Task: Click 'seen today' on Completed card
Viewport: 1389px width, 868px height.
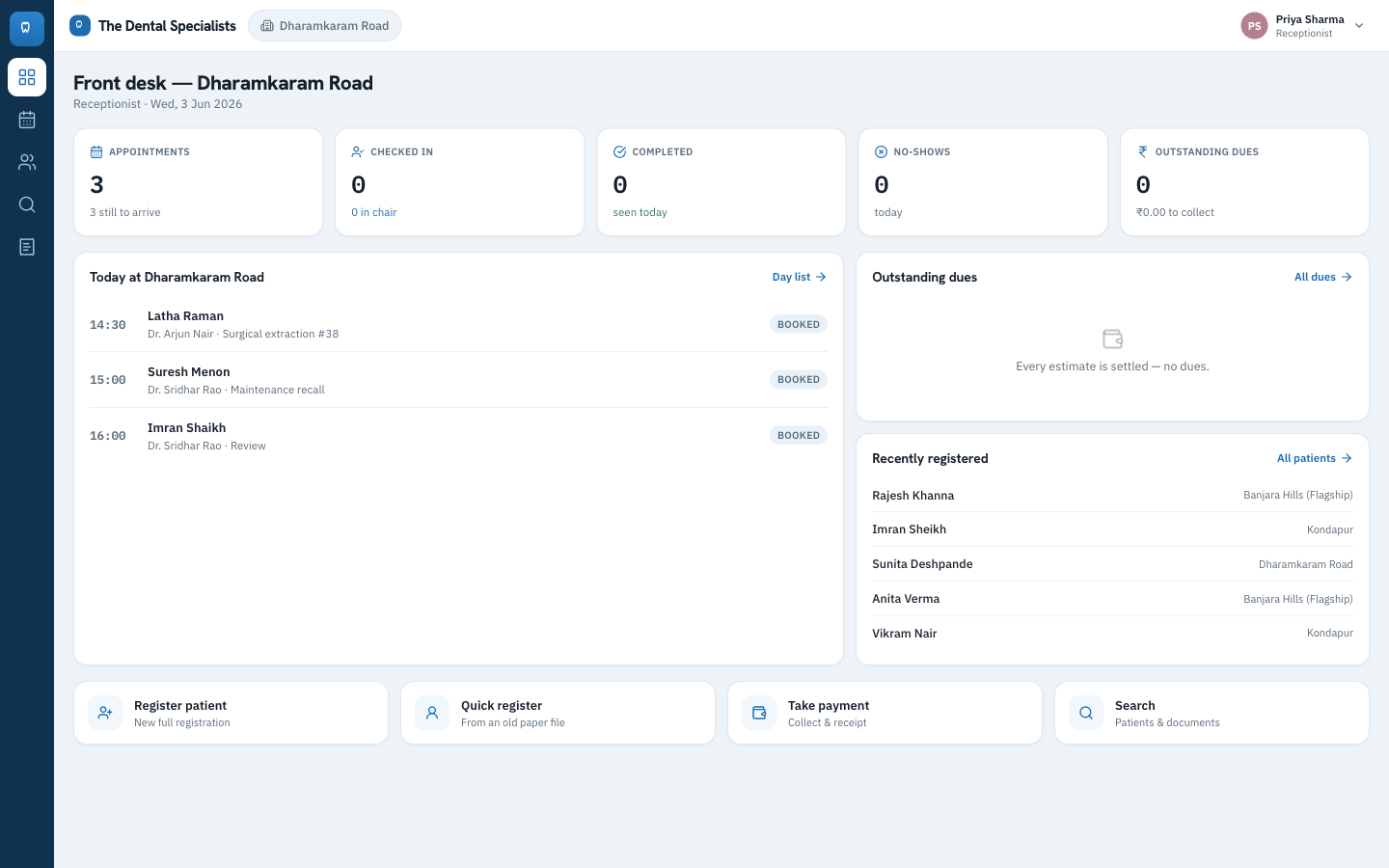Action: pos(640,212)
